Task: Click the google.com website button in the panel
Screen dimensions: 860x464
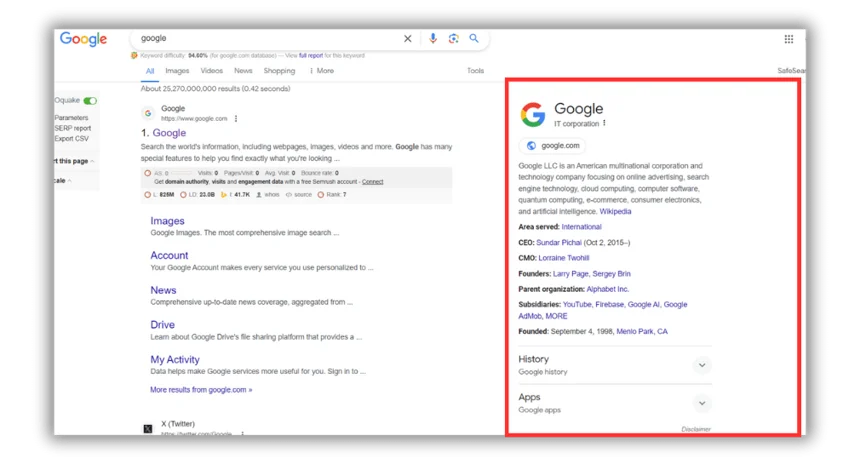Action: [552, 146]
